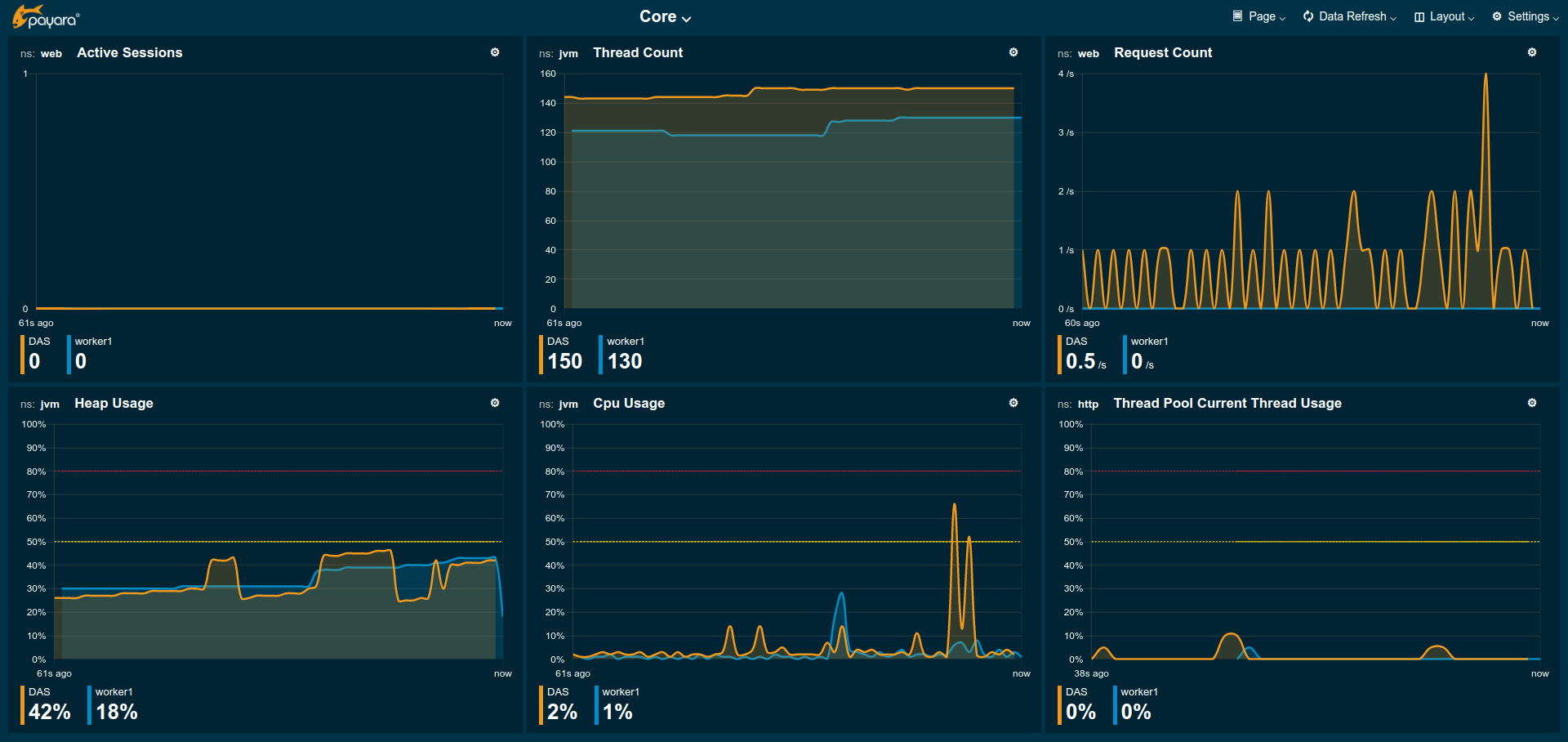Open the Heap Usage widget gear settings

coord(495,403)
